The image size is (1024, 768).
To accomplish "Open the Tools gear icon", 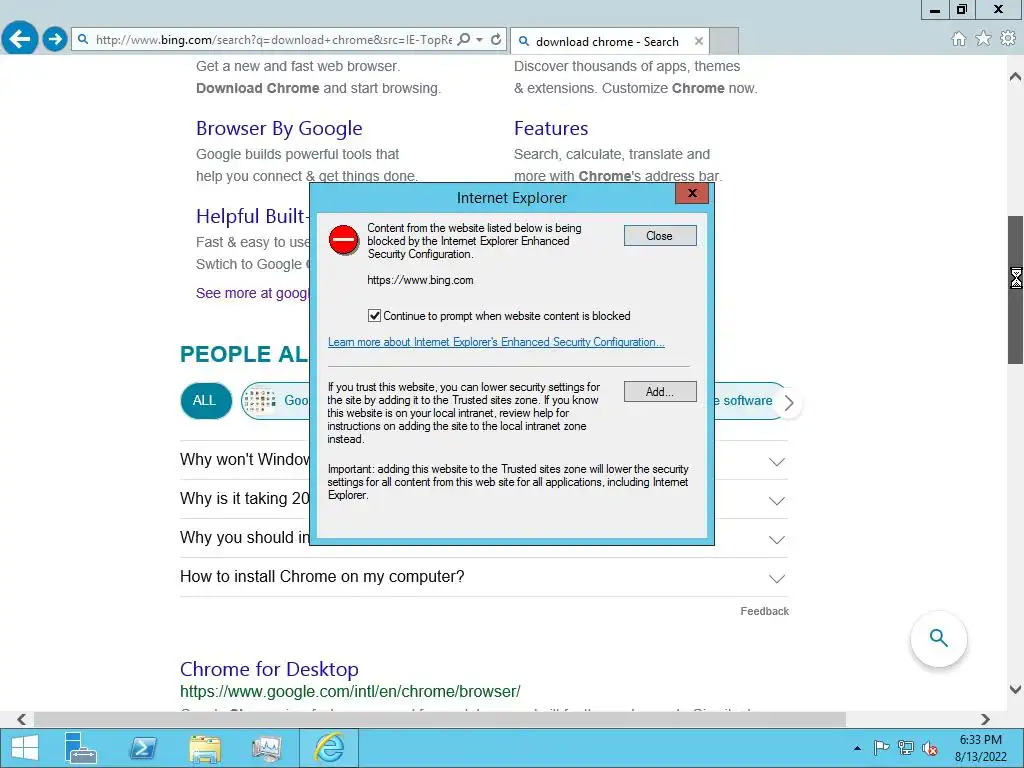I will click(x=1008, y=39).
